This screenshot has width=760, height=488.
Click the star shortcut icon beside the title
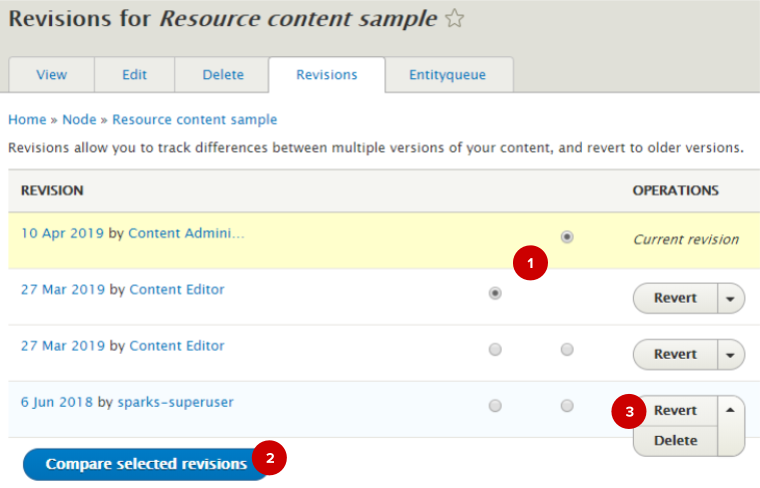tap(455, 19)
